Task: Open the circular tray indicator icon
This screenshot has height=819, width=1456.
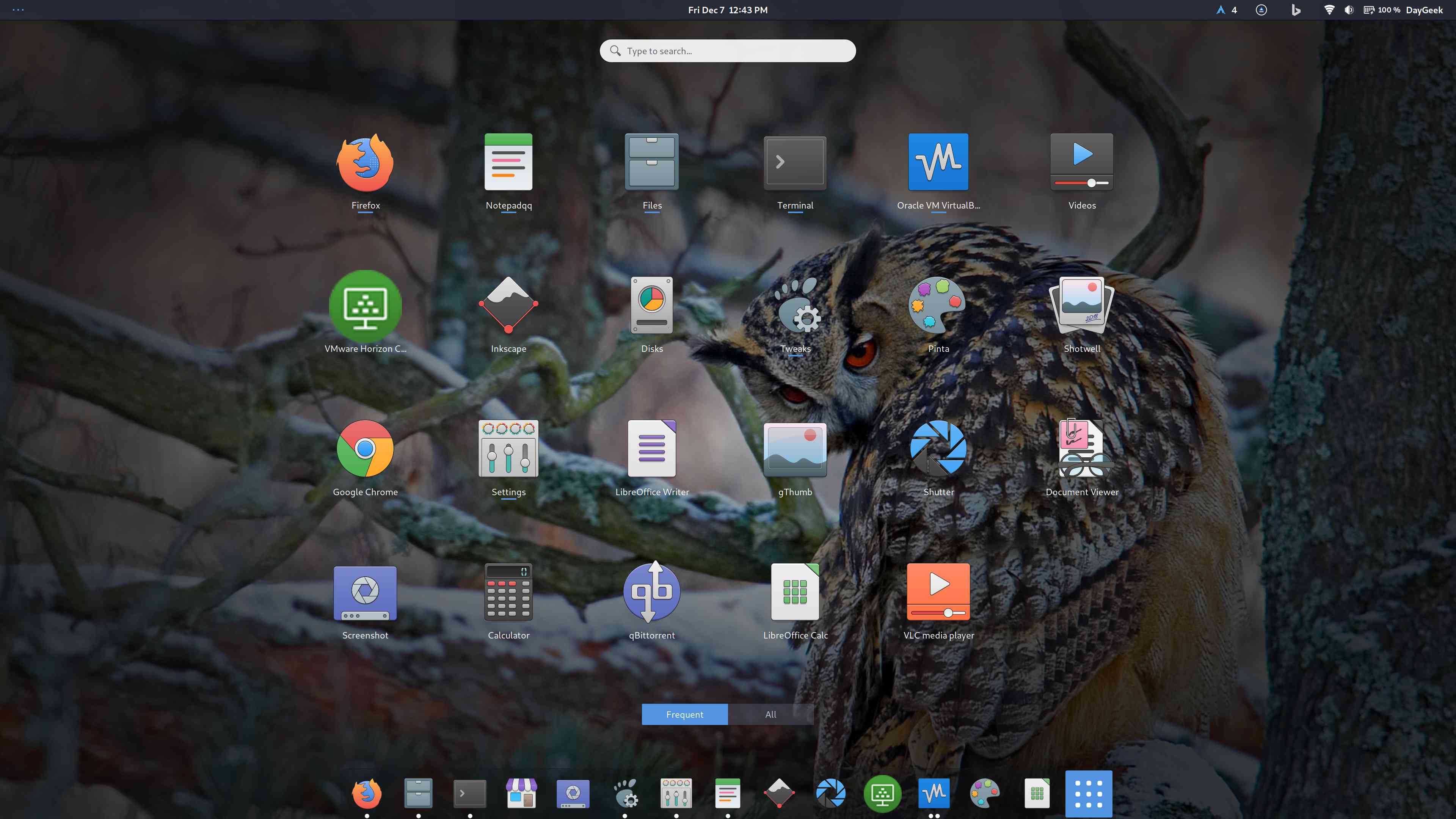Action: pyautogui.click(x=1261, y=9)
